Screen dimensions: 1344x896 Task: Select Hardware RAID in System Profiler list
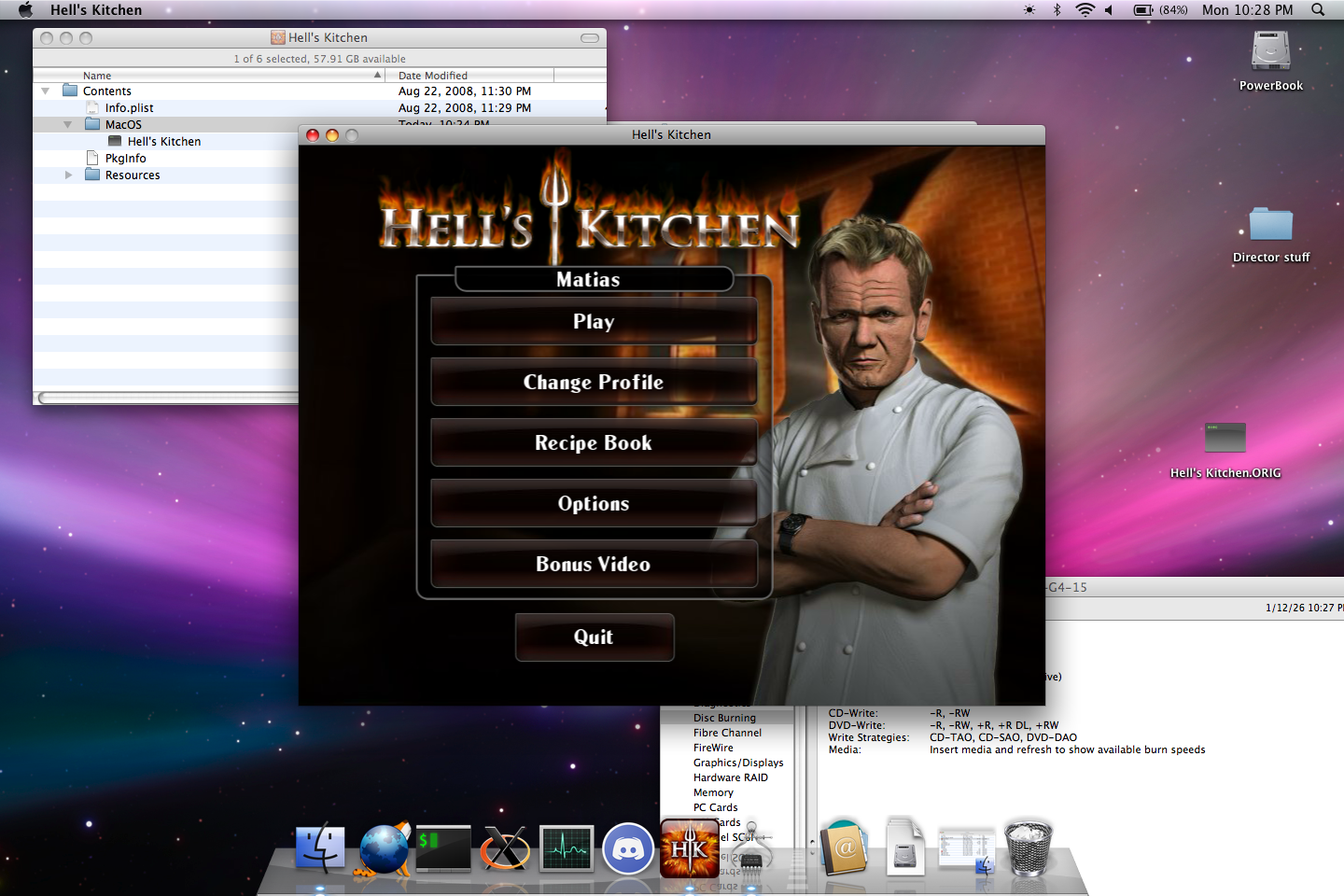[x=731, y=777]
